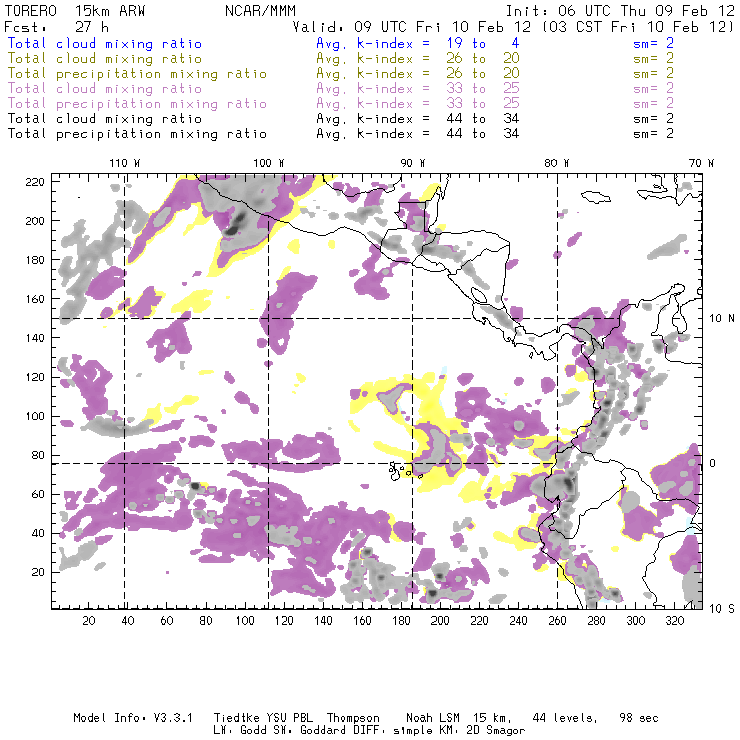This screenshot has width=740, height=740.
Task: Click the "110 W" longitude label
Action: [x=125, y=163]
